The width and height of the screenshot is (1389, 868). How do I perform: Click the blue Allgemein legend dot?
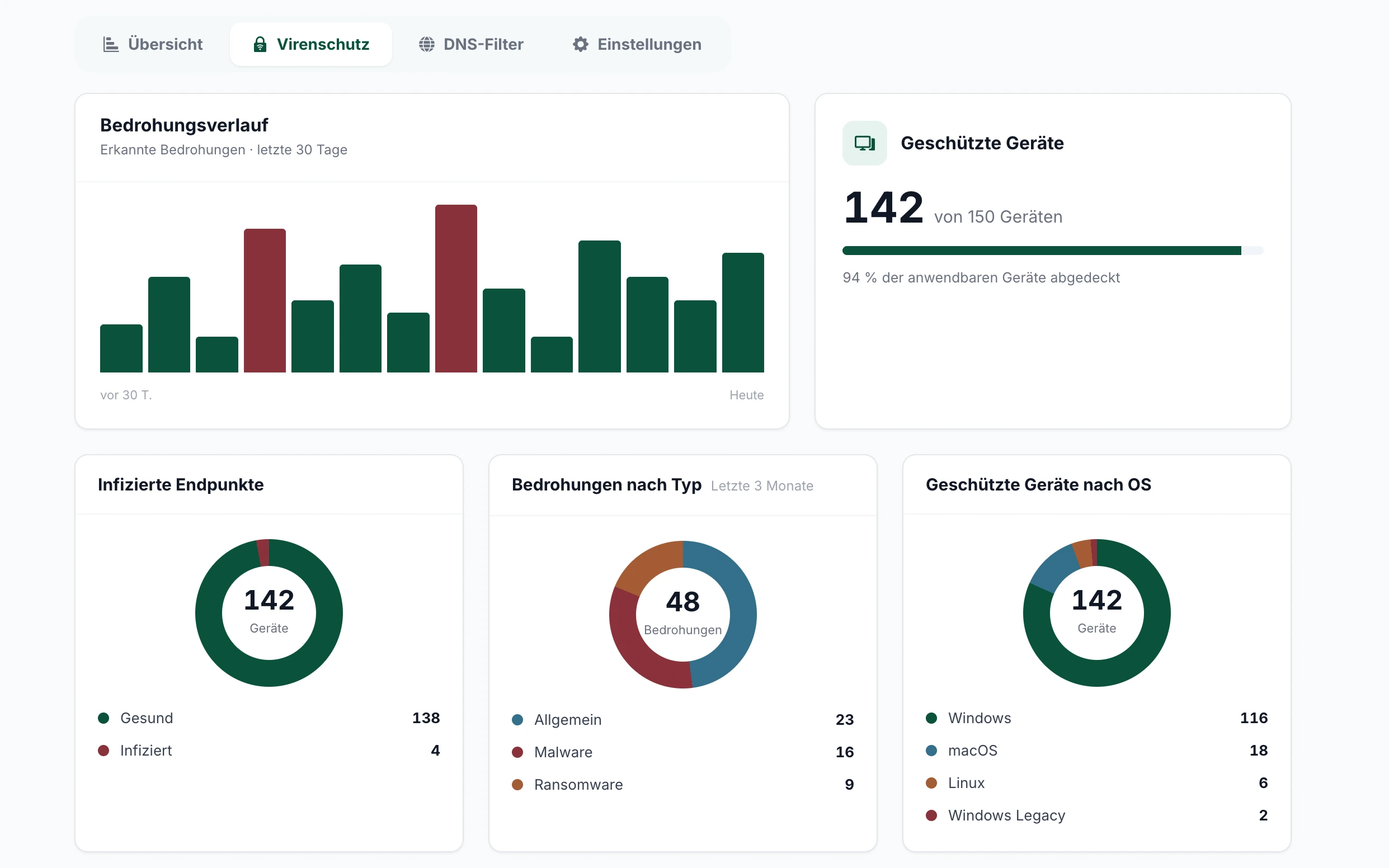click(x=517, y=720)
